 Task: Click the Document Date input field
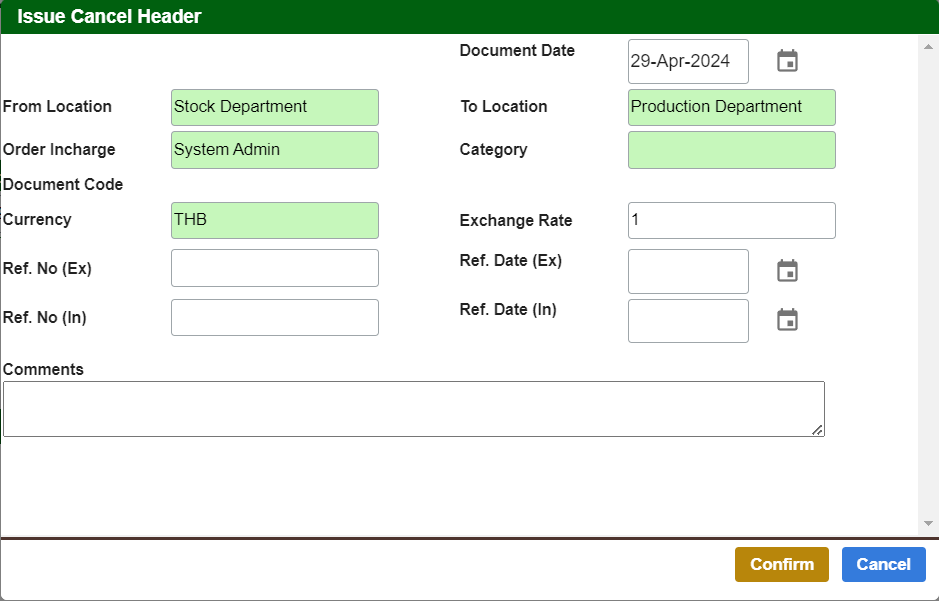tap(688, 61)
